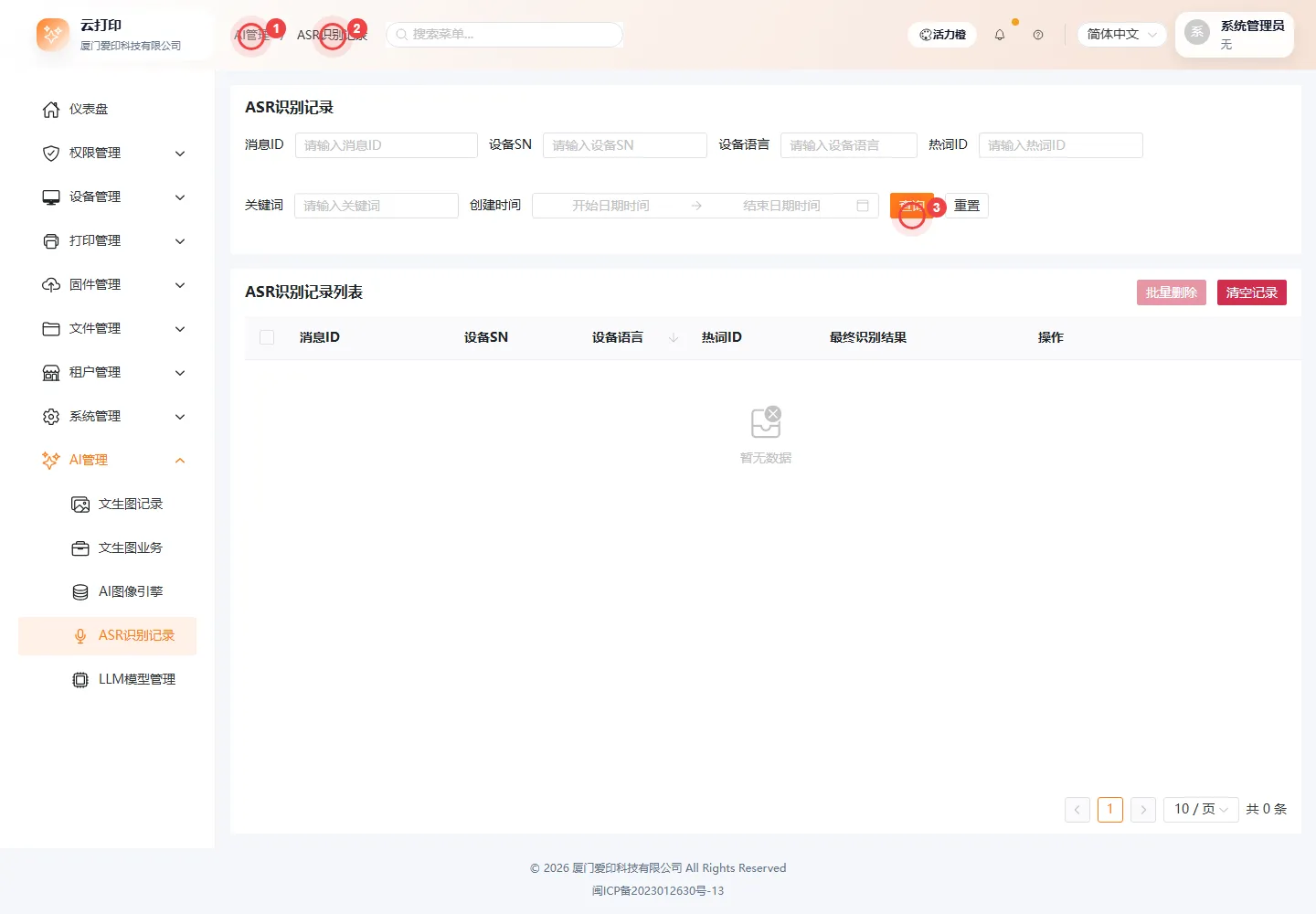This screenshot has width=1316, height=914.
Task: Click the user avatar 系
Action: click(1197, 33)
